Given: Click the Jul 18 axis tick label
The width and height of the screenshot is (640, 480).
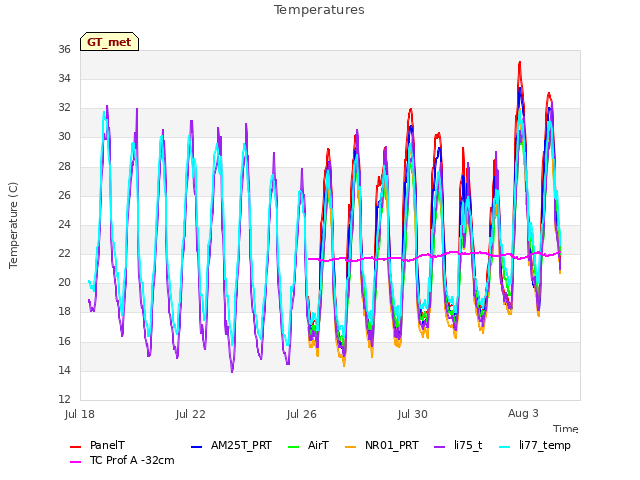Looking at the screenshot, I should coord(80,414).
